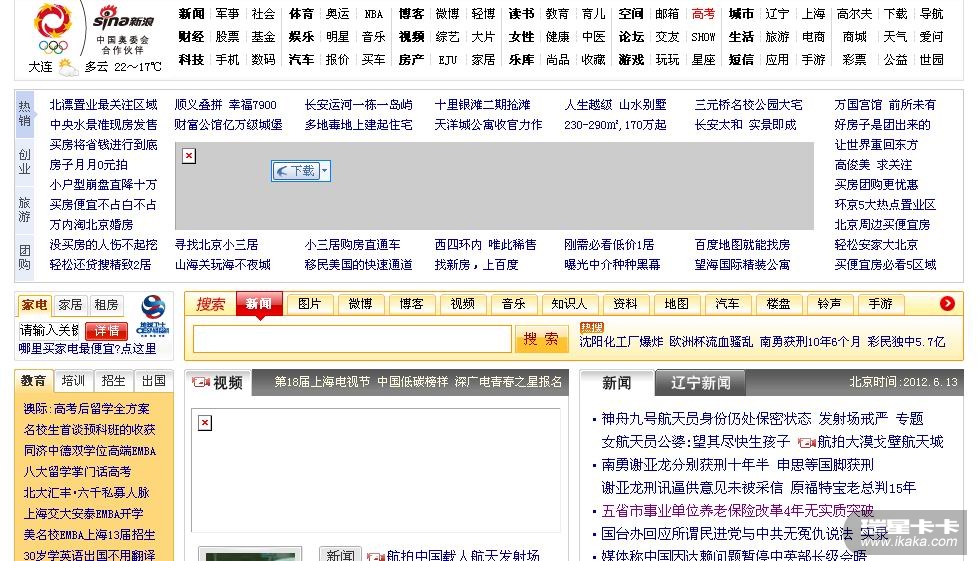Open the 热销 side tab
This screenshot has height=561, width=977.
pyautogui.click(x=24, y=113)
